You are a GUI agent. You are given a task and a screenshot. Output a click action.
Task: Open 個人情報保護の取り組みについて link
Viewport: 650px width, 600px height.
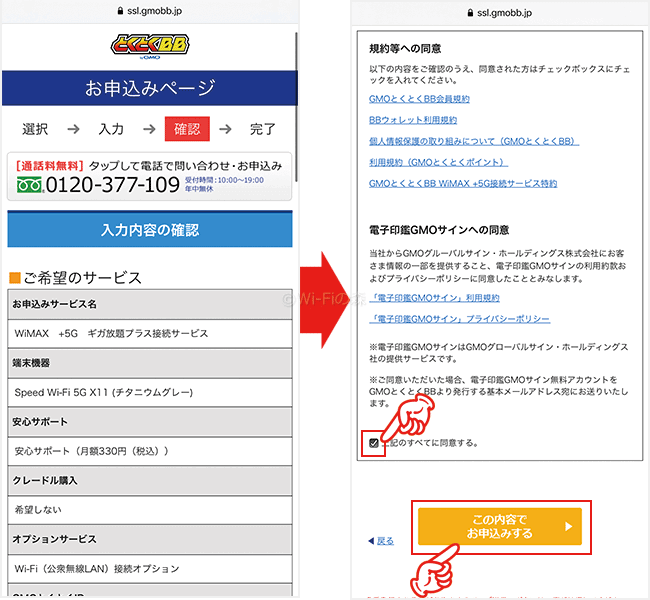[474, 141]
